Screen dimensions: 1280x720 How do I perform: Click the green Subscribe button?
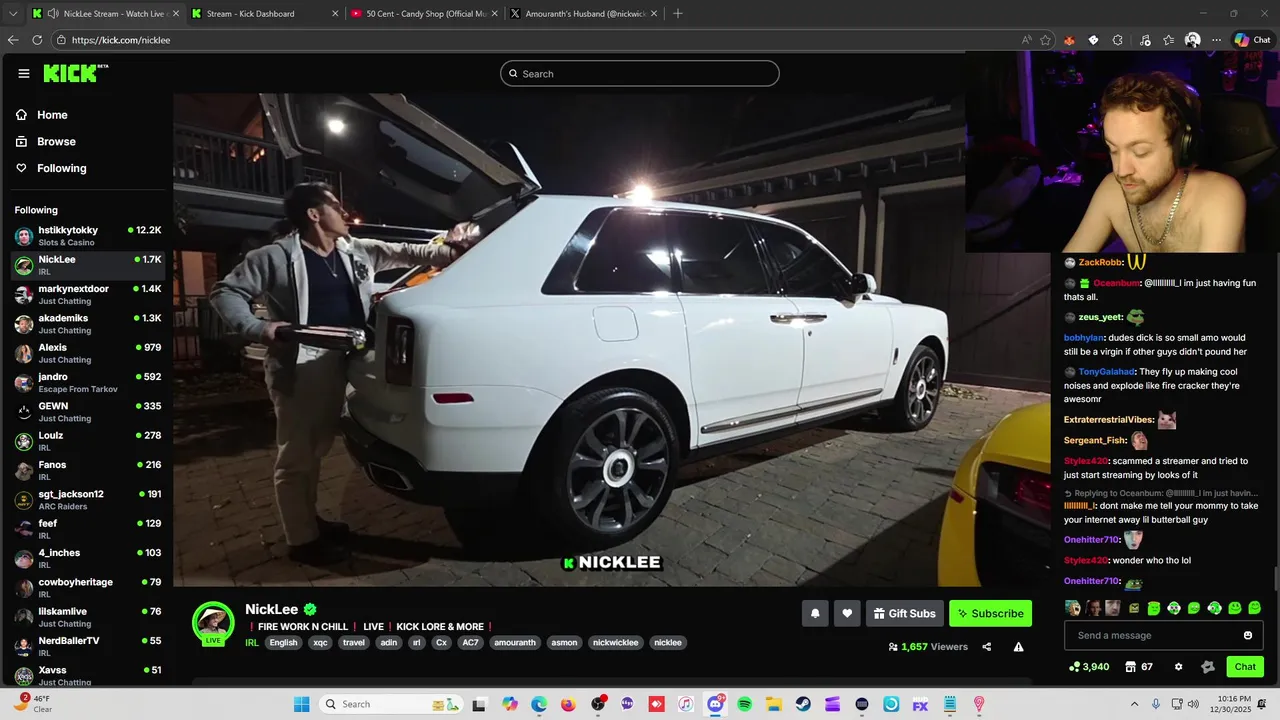[x=990, y=613]
